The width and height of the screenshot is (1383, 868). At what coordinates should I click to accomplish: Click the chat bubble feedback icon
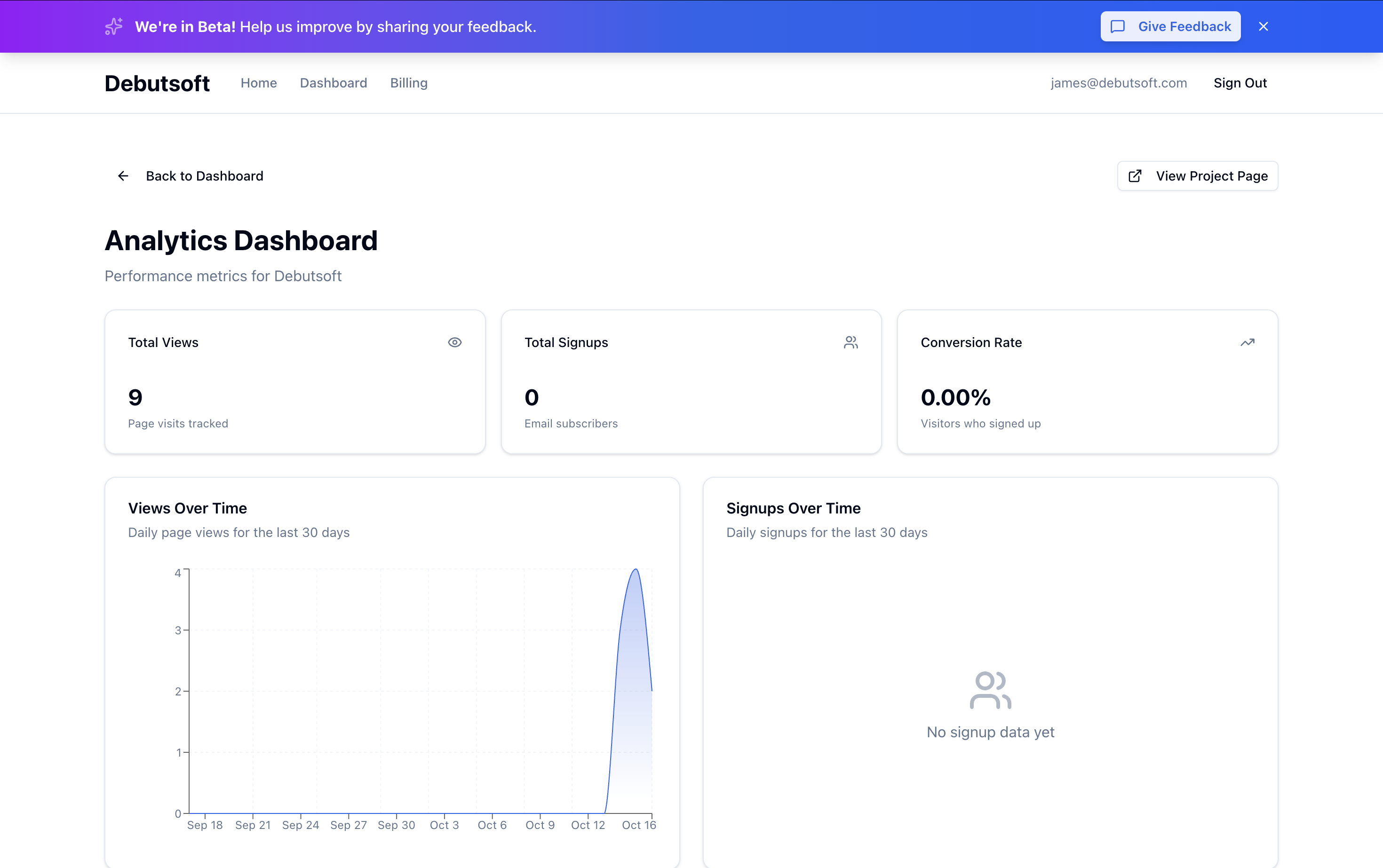pyautogui.click(x=1118, y=26)
